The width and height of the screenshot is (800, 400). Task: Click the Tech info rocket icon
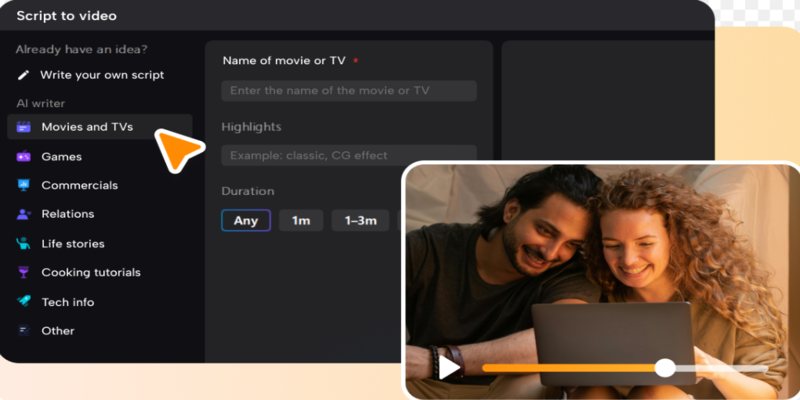coord(23,302)
